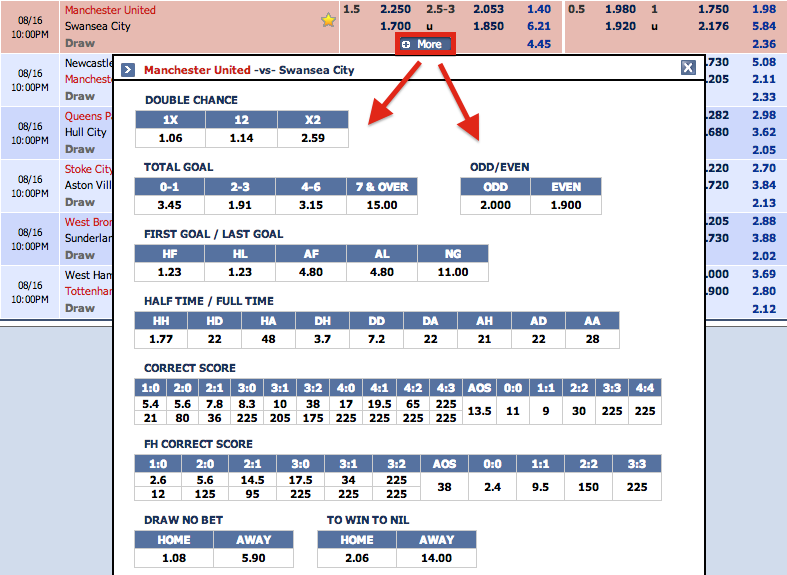The height and width of the screenshot is (575, 787).
Task: Pick Draw No Bet AWAY odds 5.90
Action: 253,558
